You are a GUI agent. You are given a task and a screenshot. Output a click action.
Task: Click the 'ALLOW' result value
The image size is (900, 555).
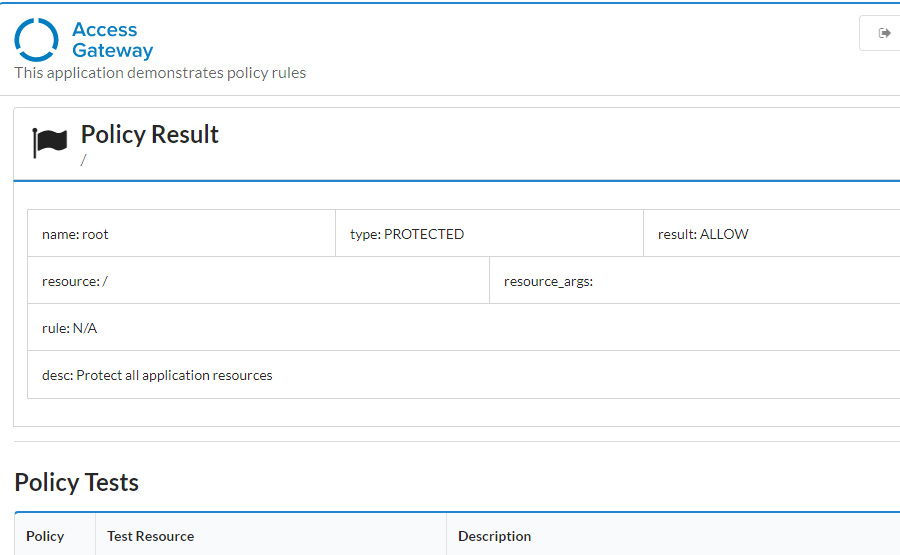pyautogui.click(x=724, y=234)
